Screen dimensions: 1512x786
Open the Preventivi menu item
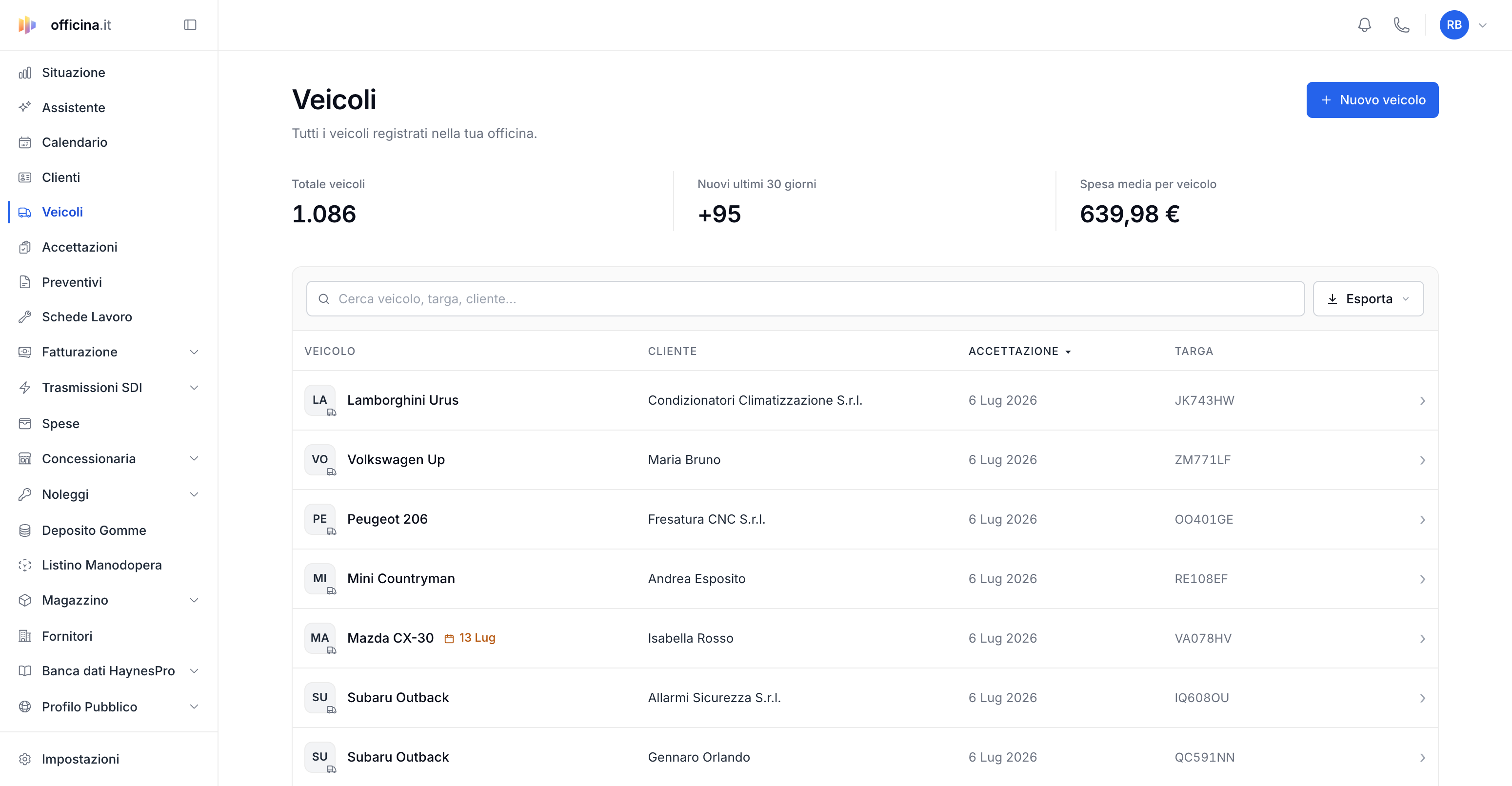pos(109,282)
